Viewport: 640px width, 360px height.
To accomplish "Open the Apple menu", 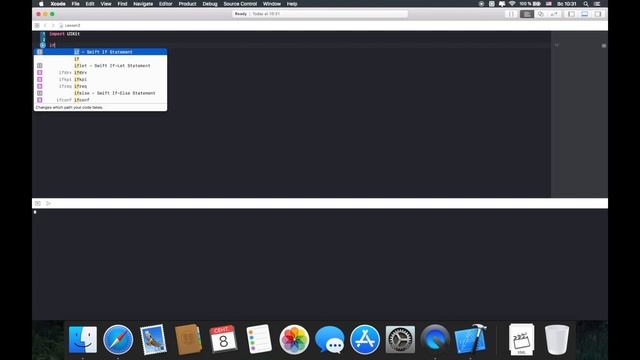I will [x=41, y=4].
